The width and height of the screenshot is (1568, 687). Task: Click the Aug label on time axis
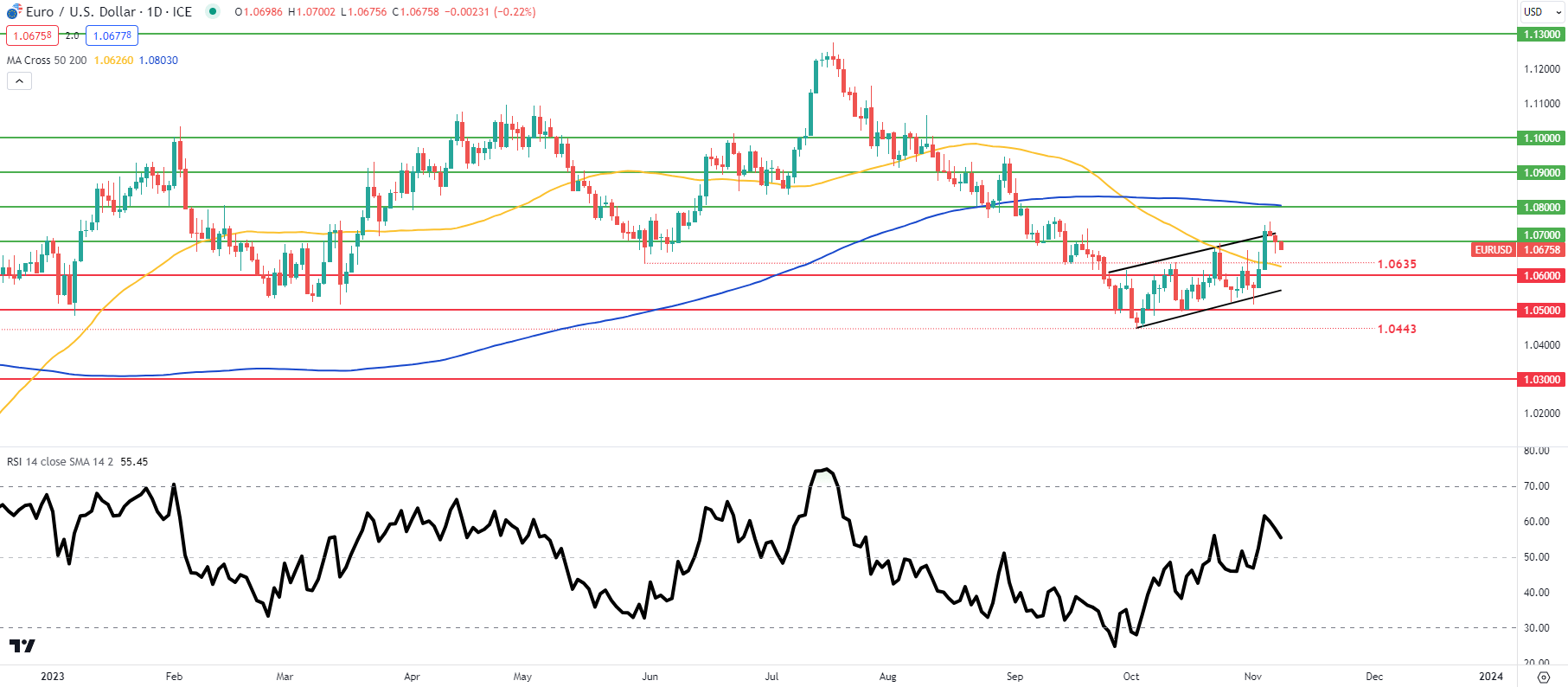[x=887, y=677]
